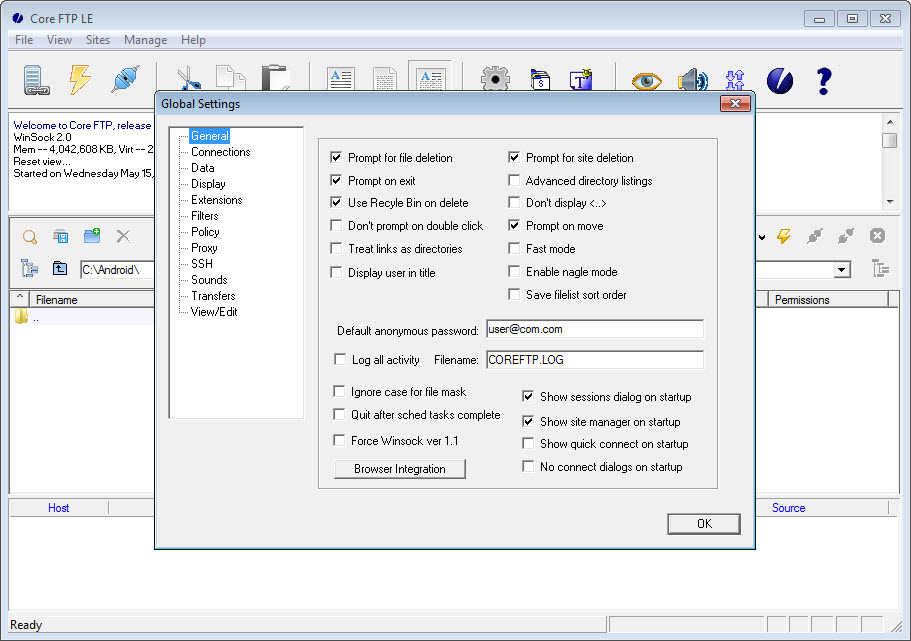The height and width of the screenshot is (641, 911).
Task: Click the directory tree icon beside local path
Action: (x=29, y=268)
